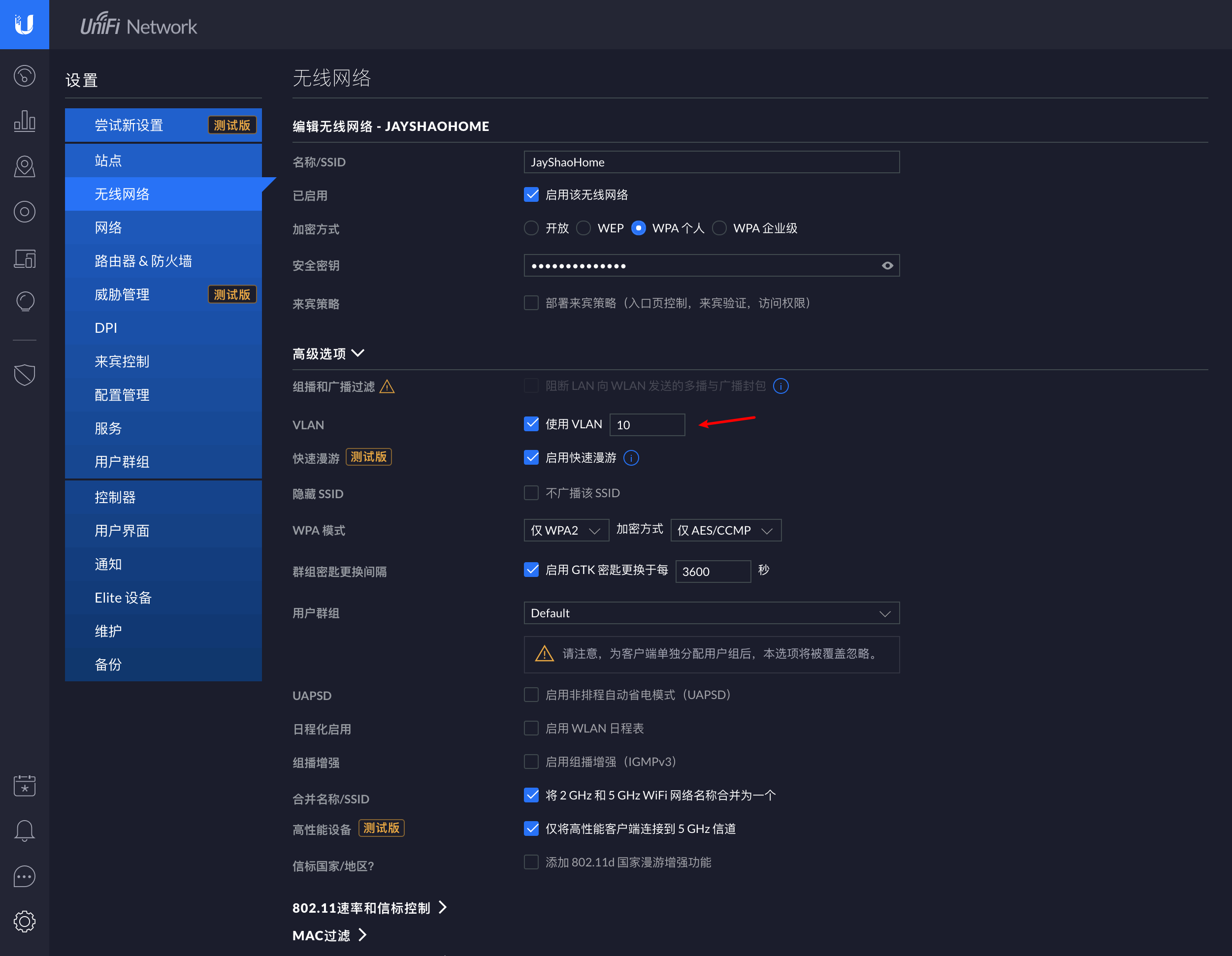Open the Clients monitor icon

pyautogui.click(x=24, y=258)
